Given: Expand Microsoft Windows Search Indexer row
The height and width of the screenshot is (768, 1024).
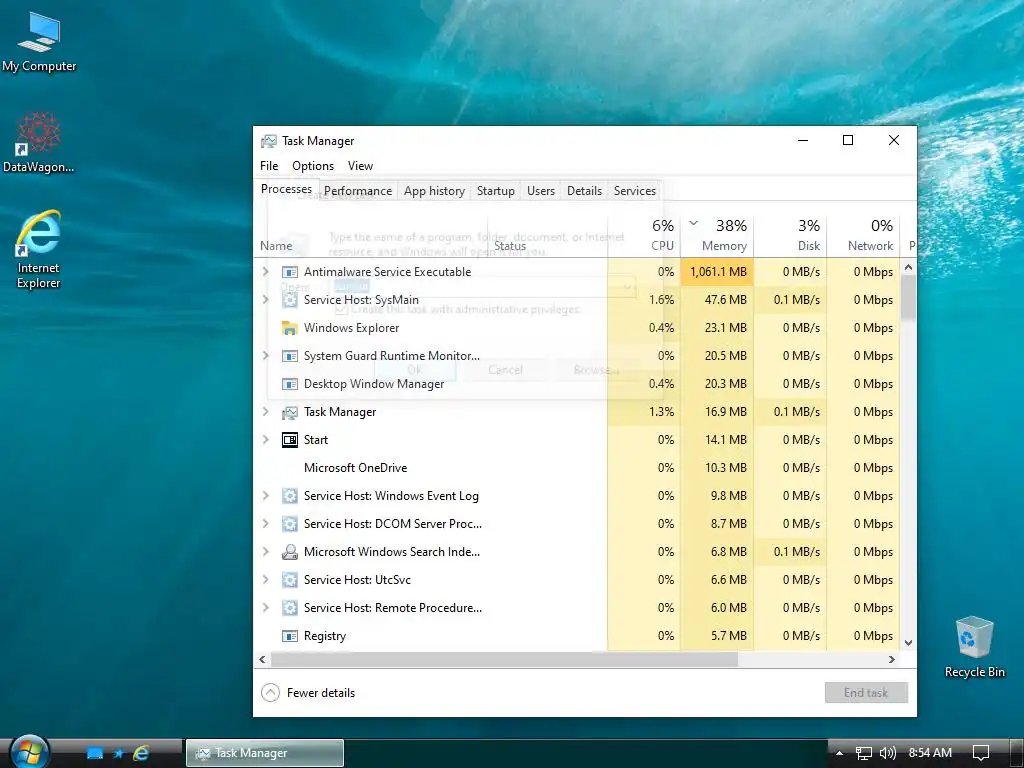Looking at the screenshot, I should (265, 552).
